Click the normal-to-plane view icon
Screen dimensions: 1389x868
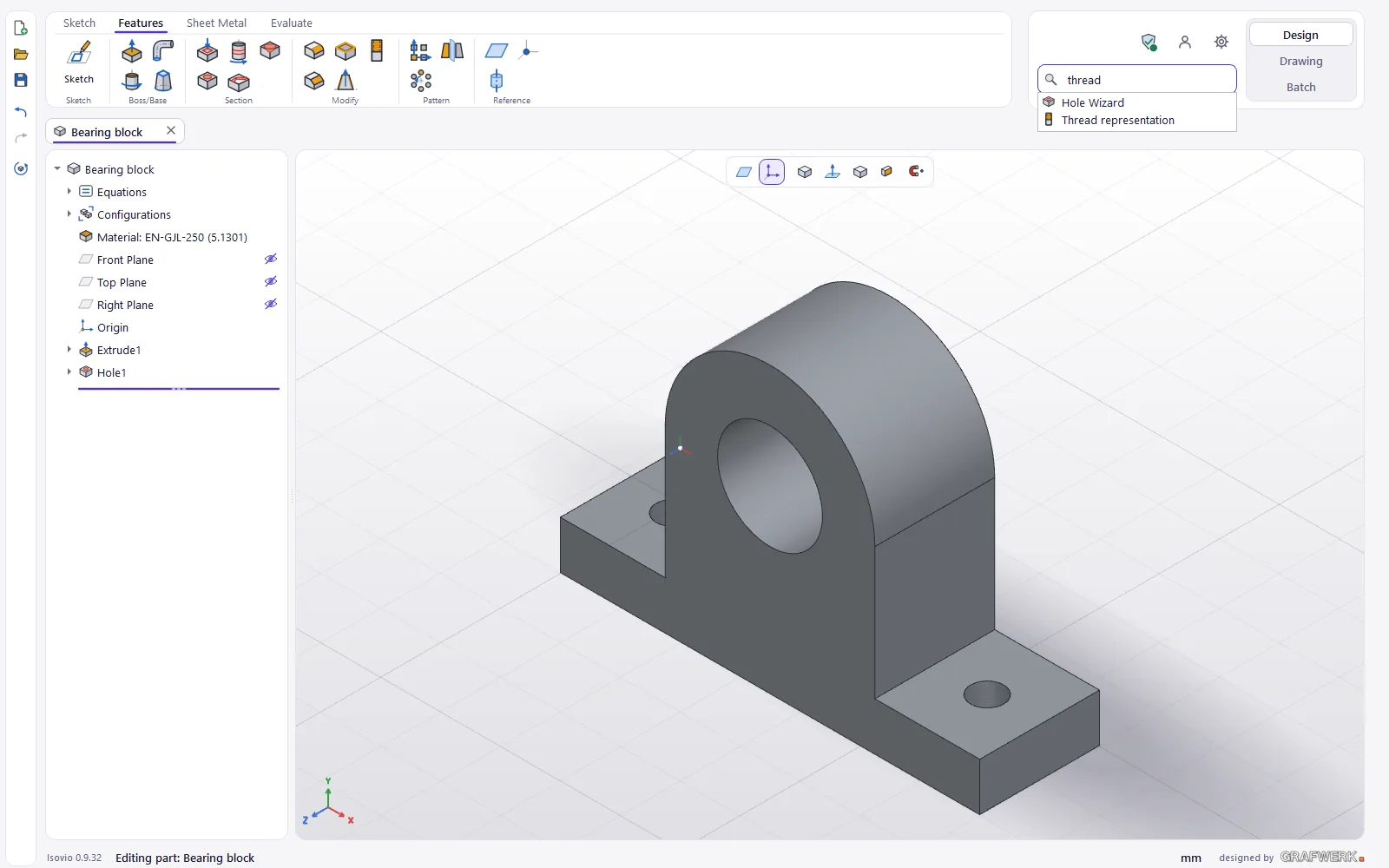[833, 171]
